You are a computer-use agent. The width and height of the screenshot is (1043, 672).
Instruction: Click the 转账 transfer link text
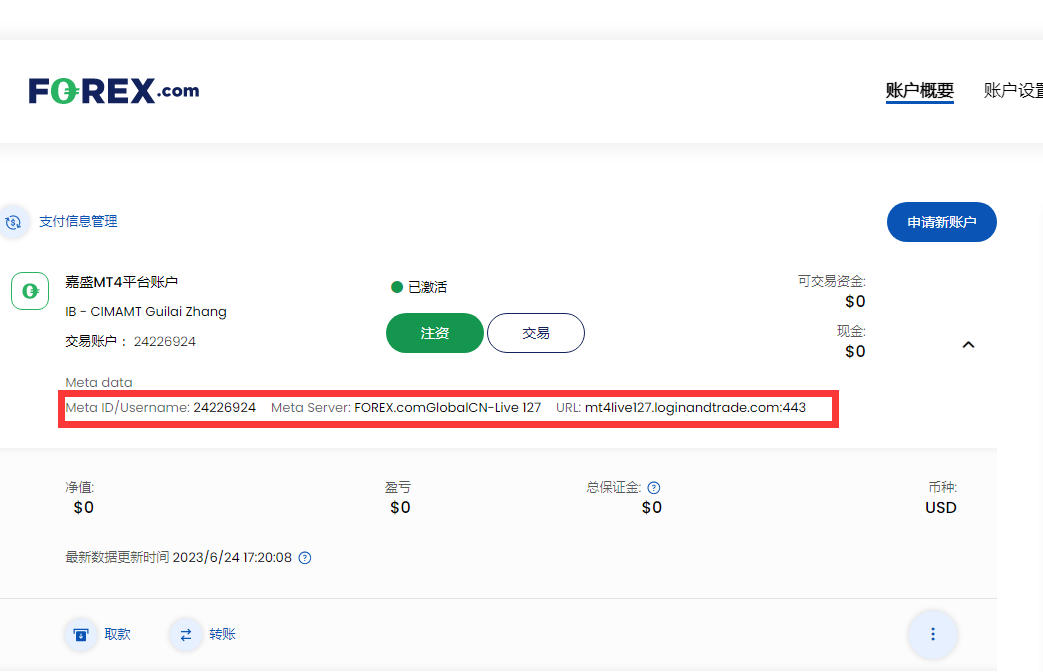(222, 634)
